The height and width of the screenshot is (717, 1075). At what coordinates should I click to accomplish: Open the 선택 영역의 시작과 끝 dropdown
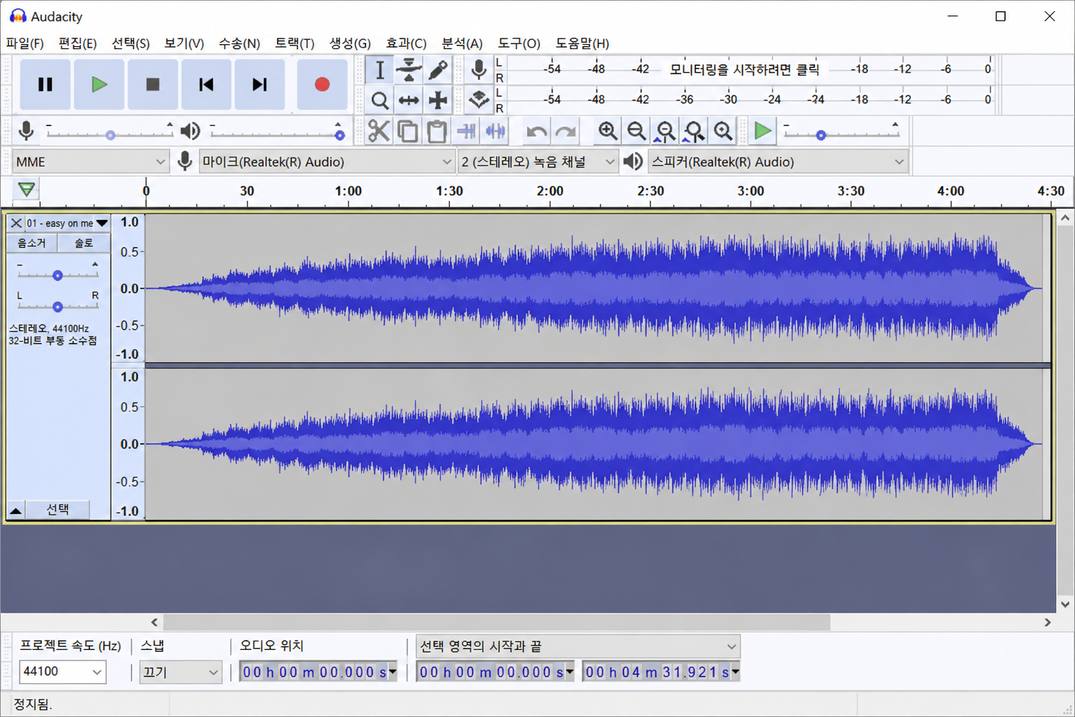[x=578, y=646]
